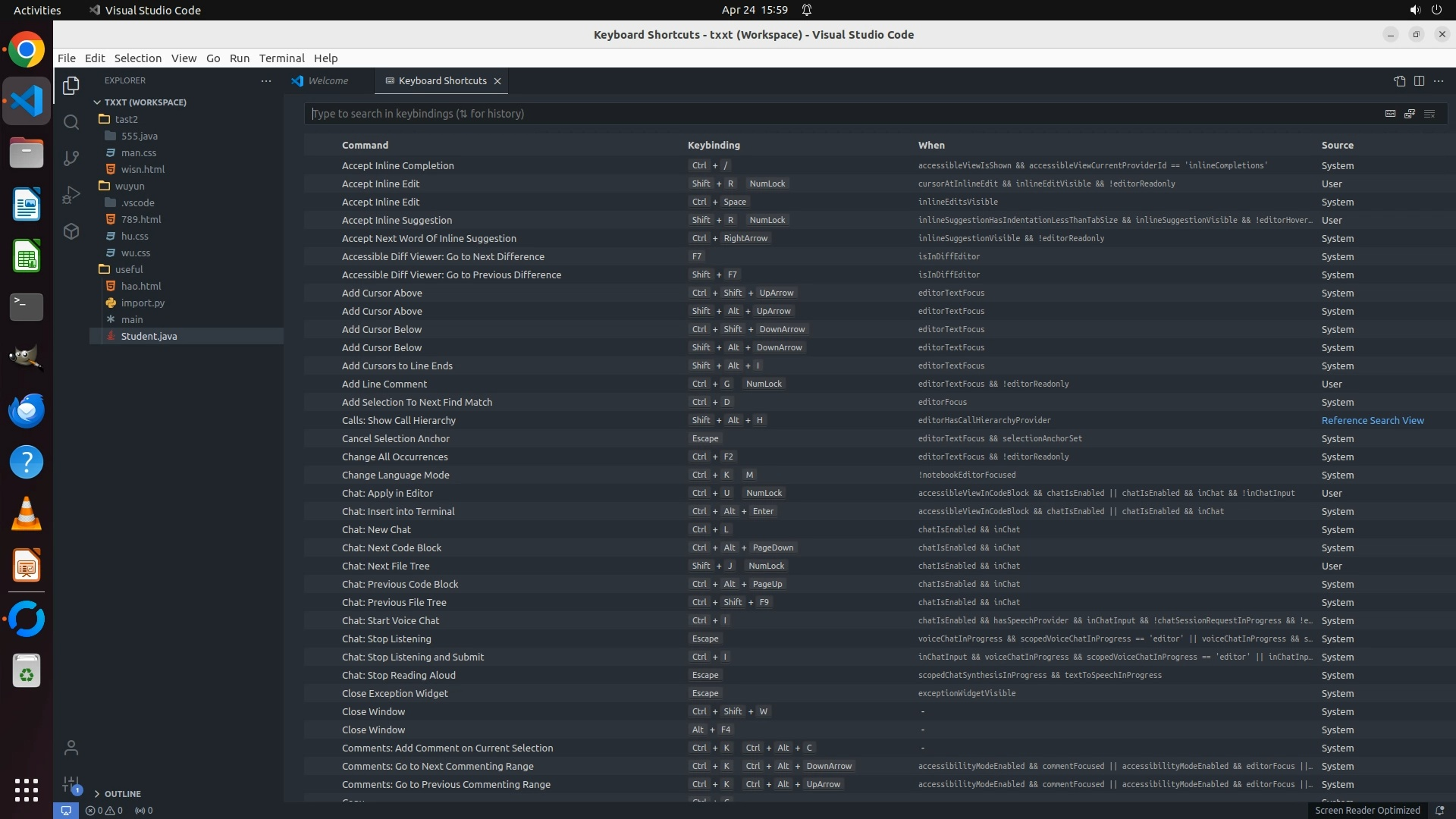Click errors and warnings status indicator
Image resolution: width=1456 pixels, height=819 pixels.
[104, 811]
